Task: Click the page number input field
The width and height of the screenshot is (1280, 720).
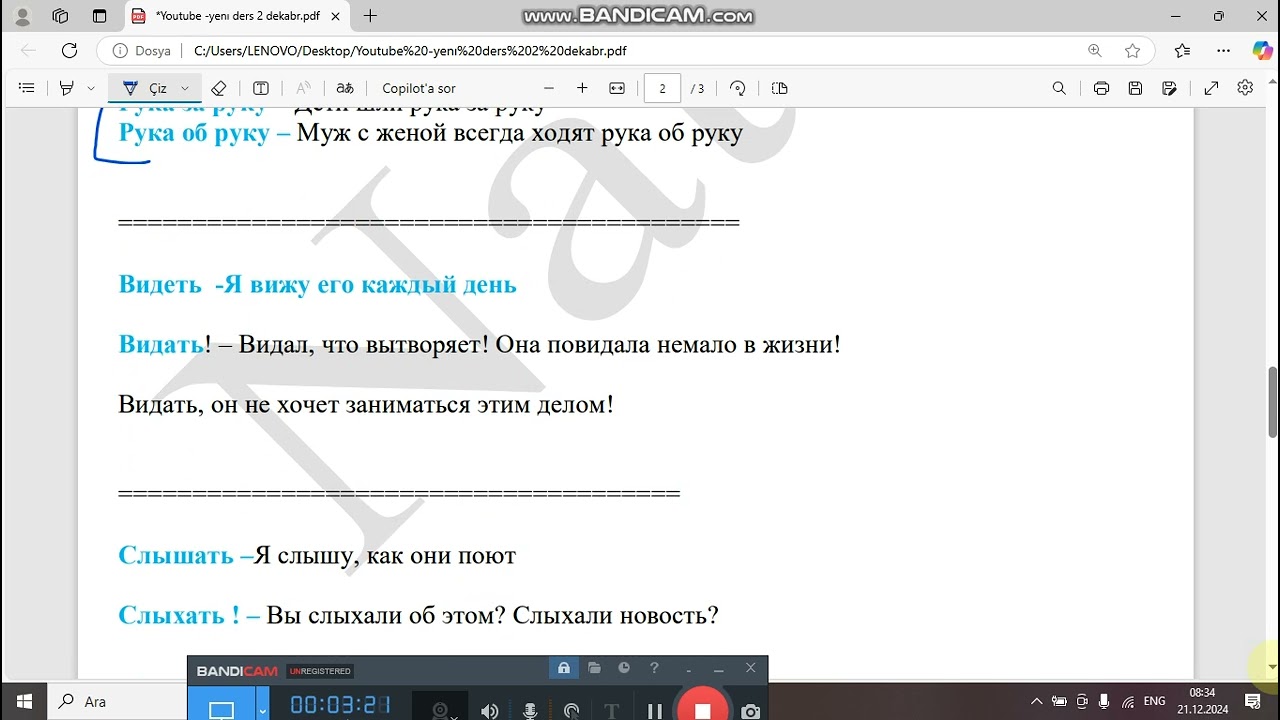Action: (662, 88)
